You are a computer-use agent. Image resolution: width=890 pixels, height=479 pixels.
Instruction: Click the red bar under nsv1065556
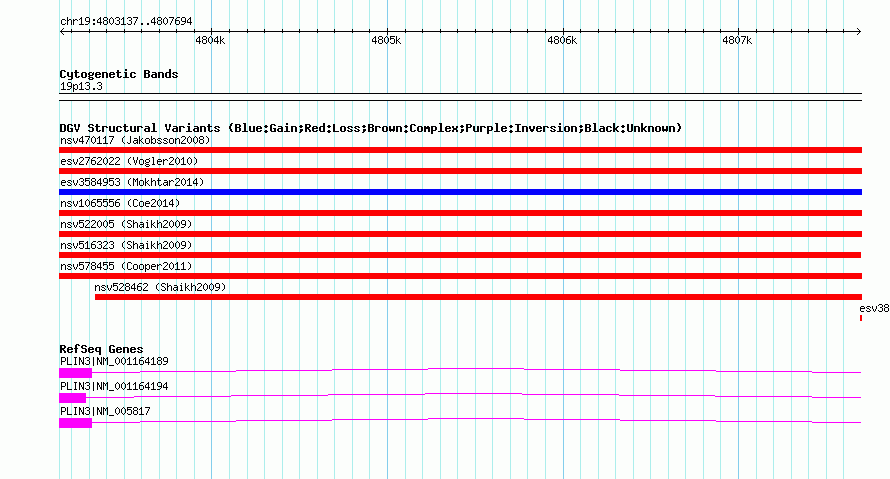click(x=460, y=213)
